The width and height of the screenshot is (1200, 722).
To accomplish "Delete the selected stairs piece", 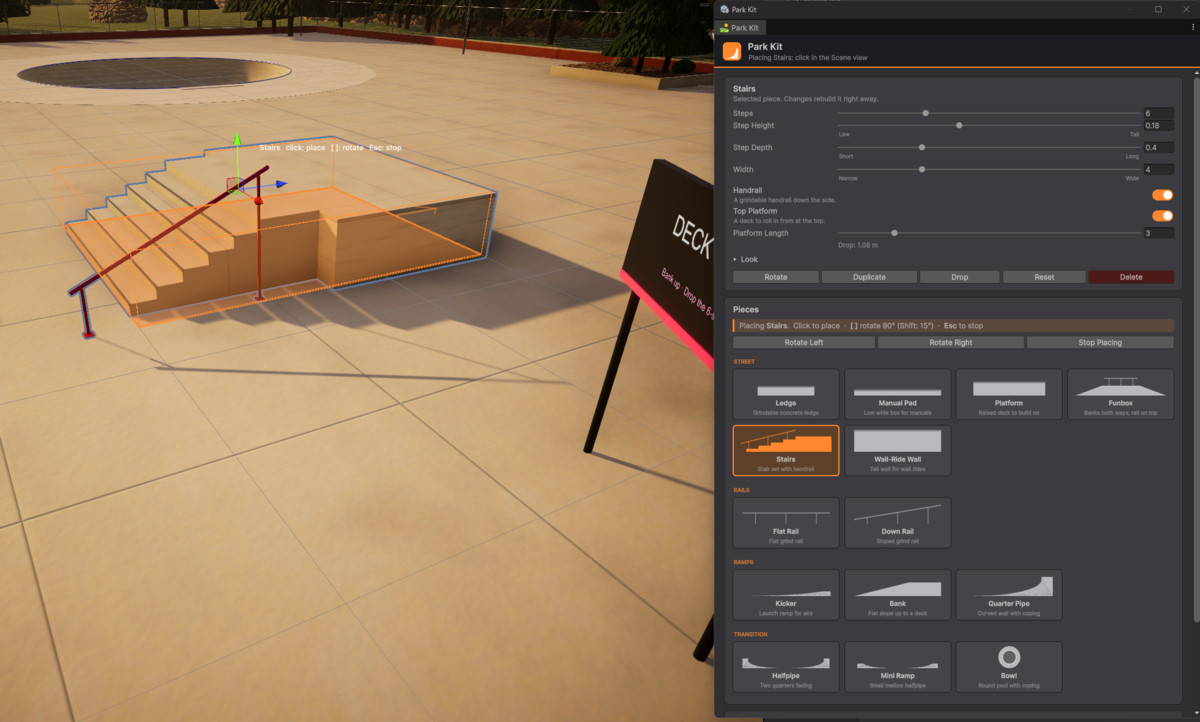I will pyautogui.click(x=1131, y=277).
